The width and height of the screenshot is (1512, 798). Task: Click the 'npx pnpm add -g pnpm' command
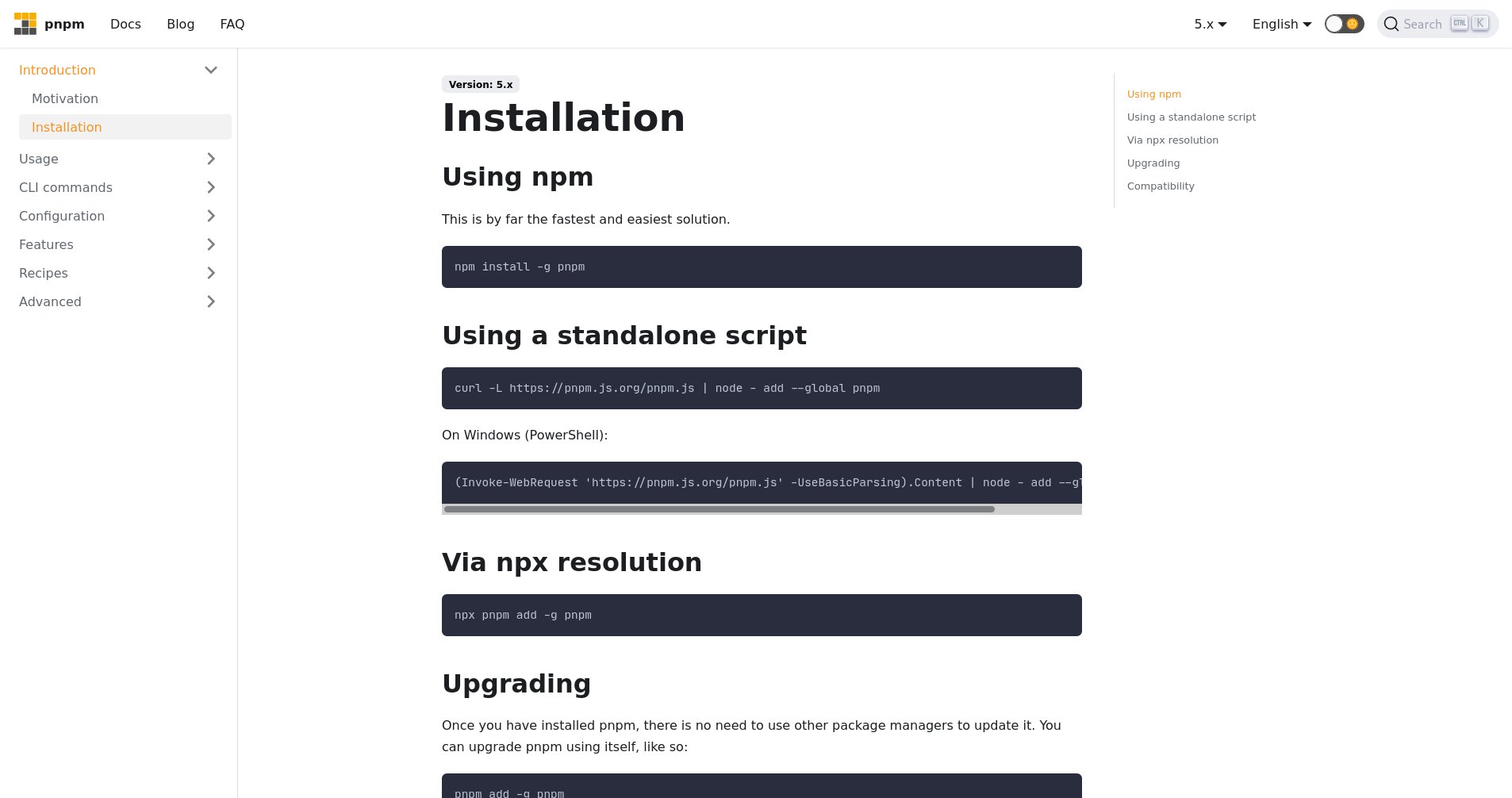point(523,615)
